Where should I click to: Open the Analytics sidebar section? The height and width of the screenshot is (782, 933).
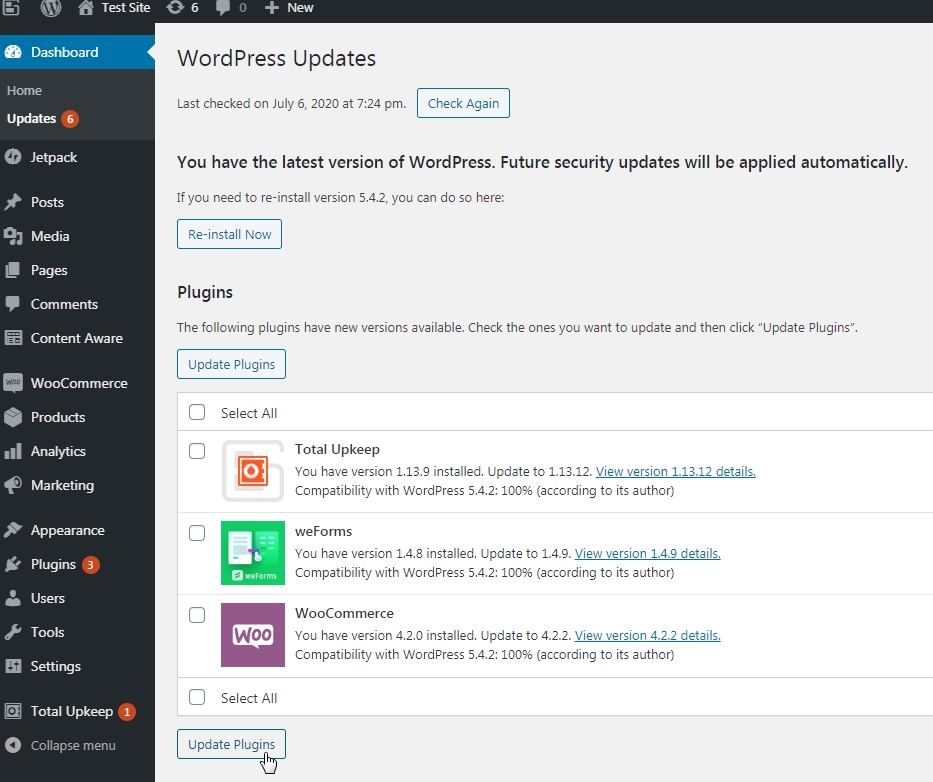point(58,451)
